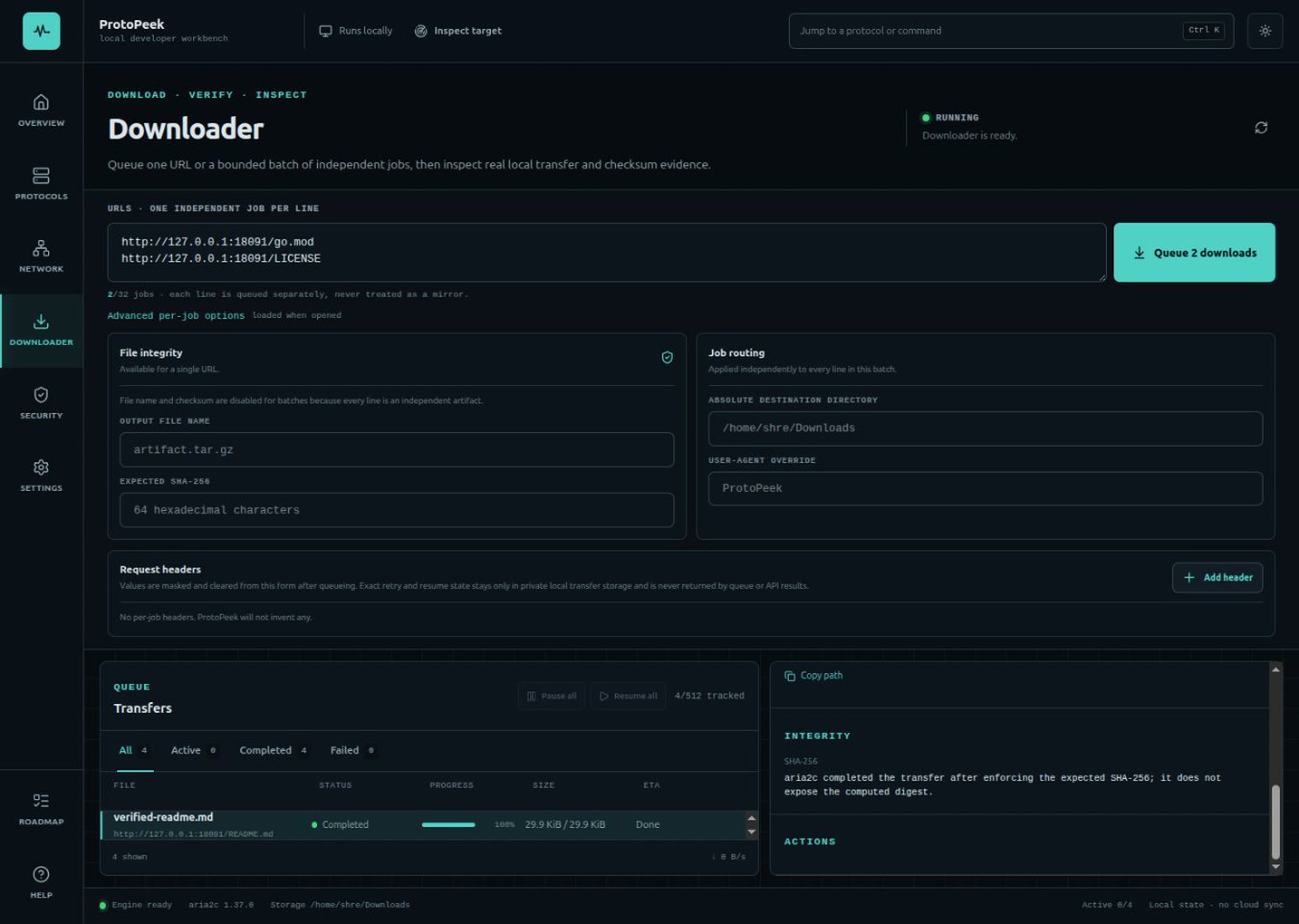The height and width of the screenshot is (924, 1299).
Task: Click the Output file name field
Action: [x=397, y=450]
